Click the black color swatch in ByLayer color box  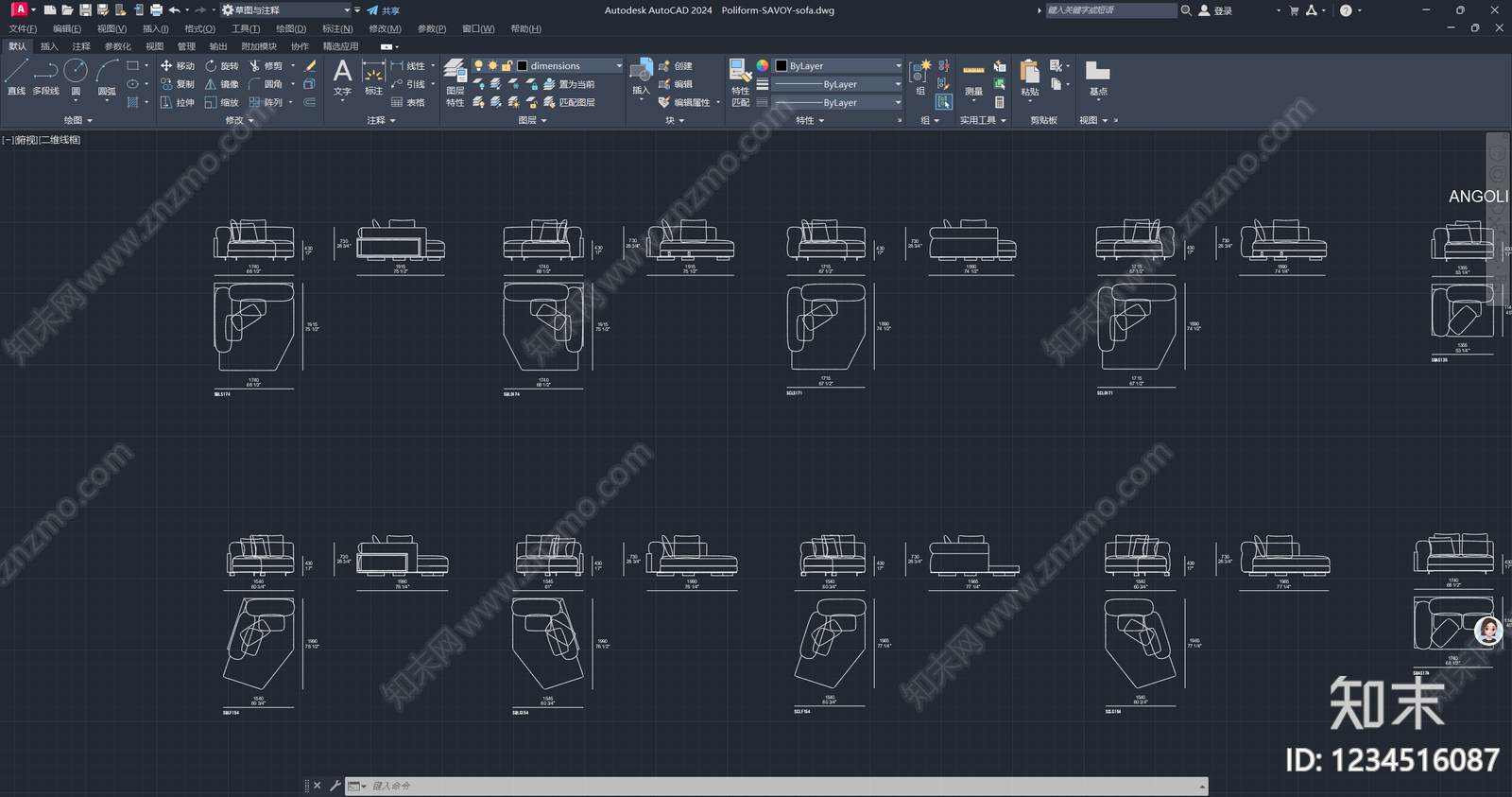782,66
